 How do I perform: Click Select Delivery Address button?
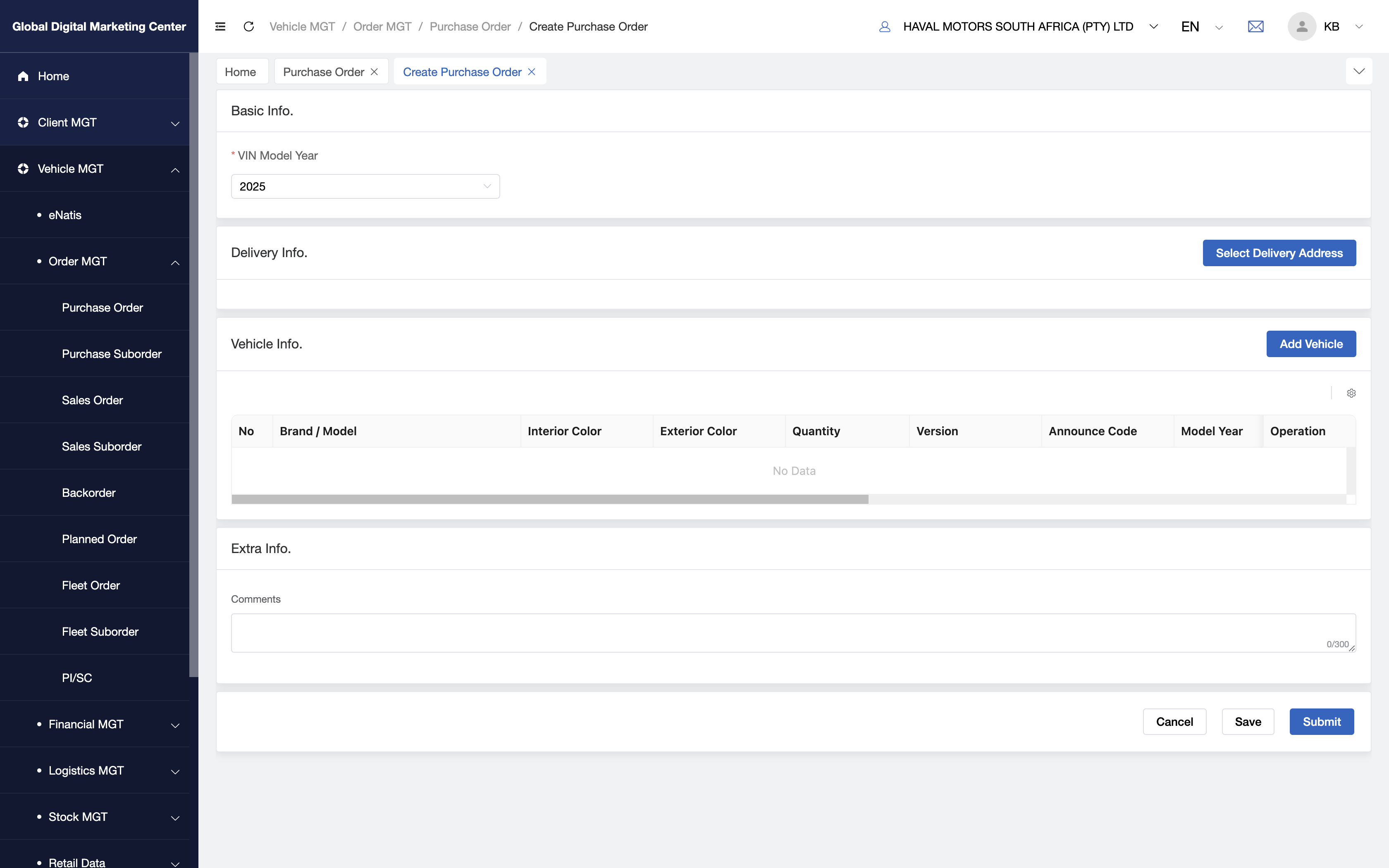tap(1279, 253)
